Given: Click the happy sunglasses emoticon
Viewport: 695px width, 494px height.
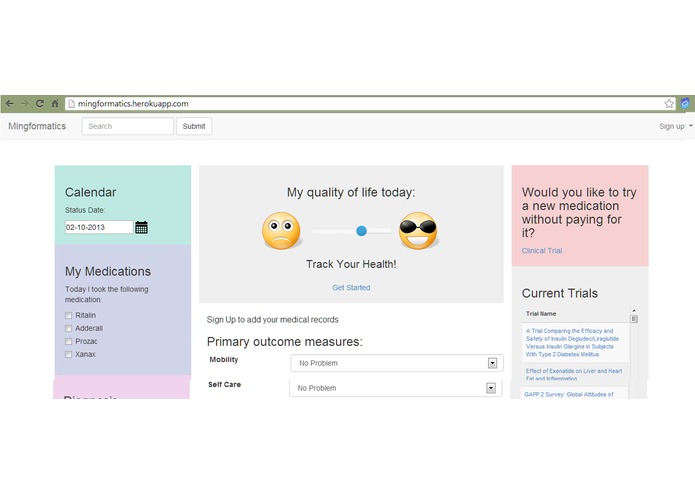Looking at the screenshot, I should click(x=418, y=231).
